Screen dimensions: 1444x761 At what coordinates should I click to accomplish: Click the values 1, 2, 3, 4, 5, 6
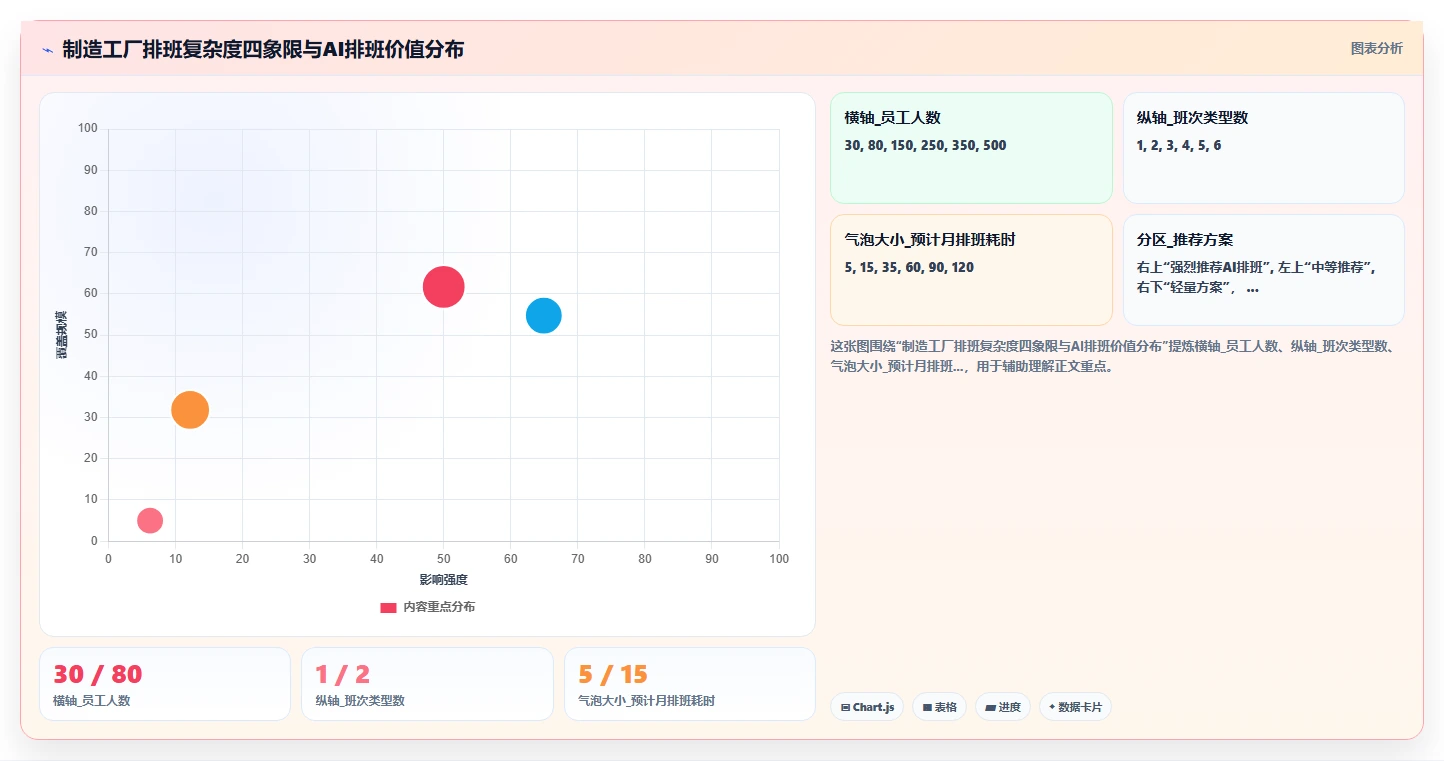[1179, 146]
